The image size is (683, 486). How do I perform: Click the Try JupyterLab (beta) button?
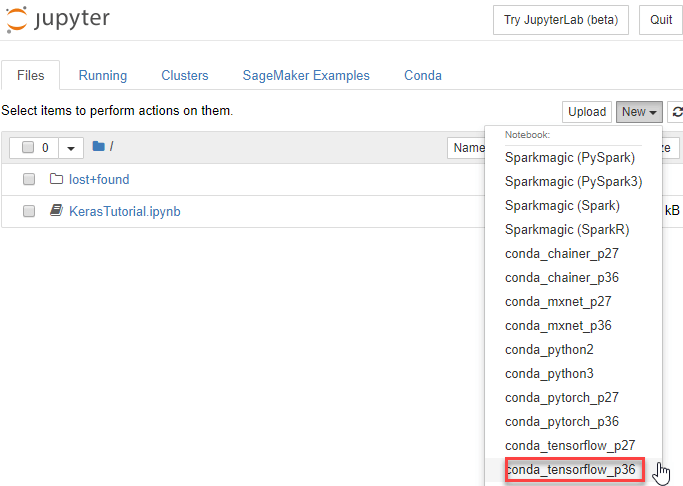(560, 20)
